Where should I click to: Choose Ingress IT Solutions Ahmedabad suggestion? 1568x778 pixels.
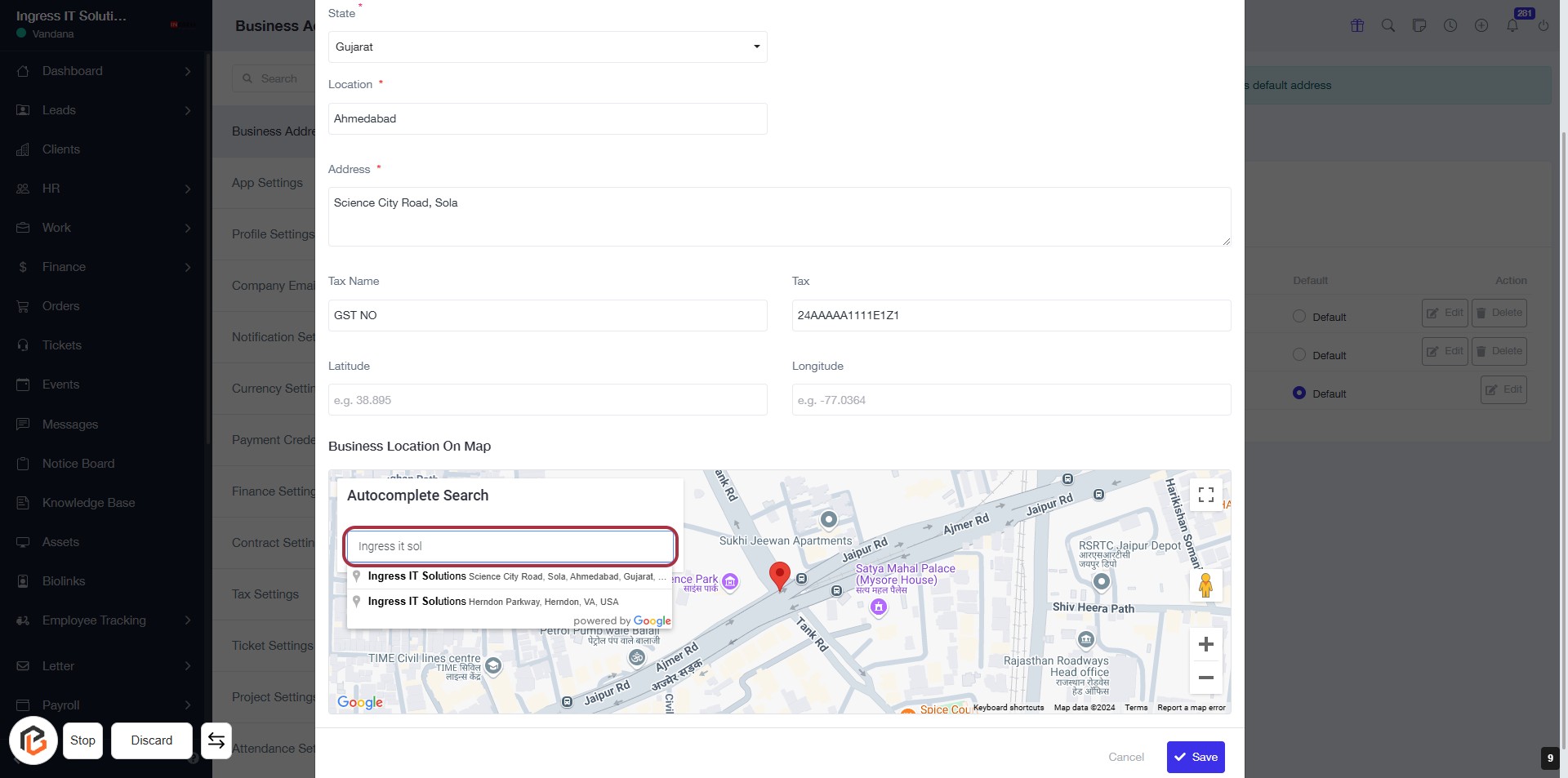click(x=510, y=576)
